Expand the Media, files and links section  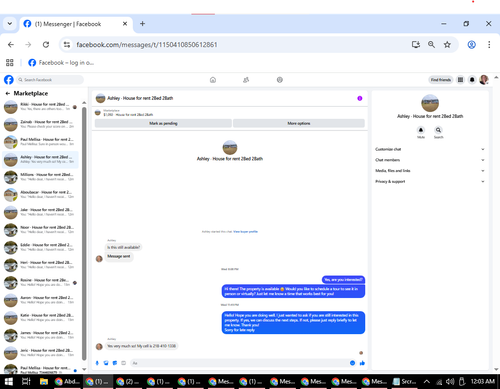pyautogui.click(x=430, y=171)
